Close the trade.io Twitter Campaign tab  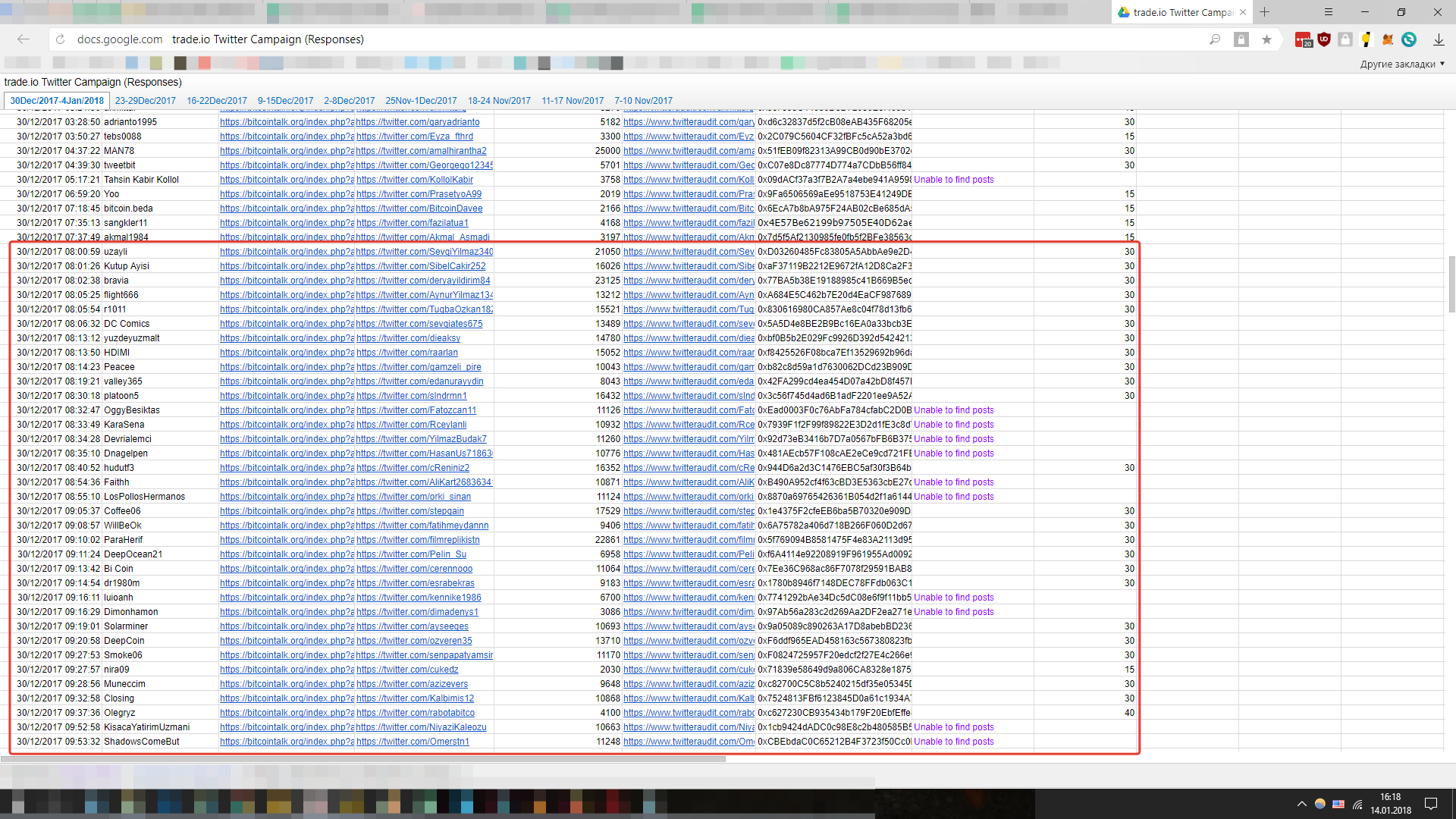1243,12
